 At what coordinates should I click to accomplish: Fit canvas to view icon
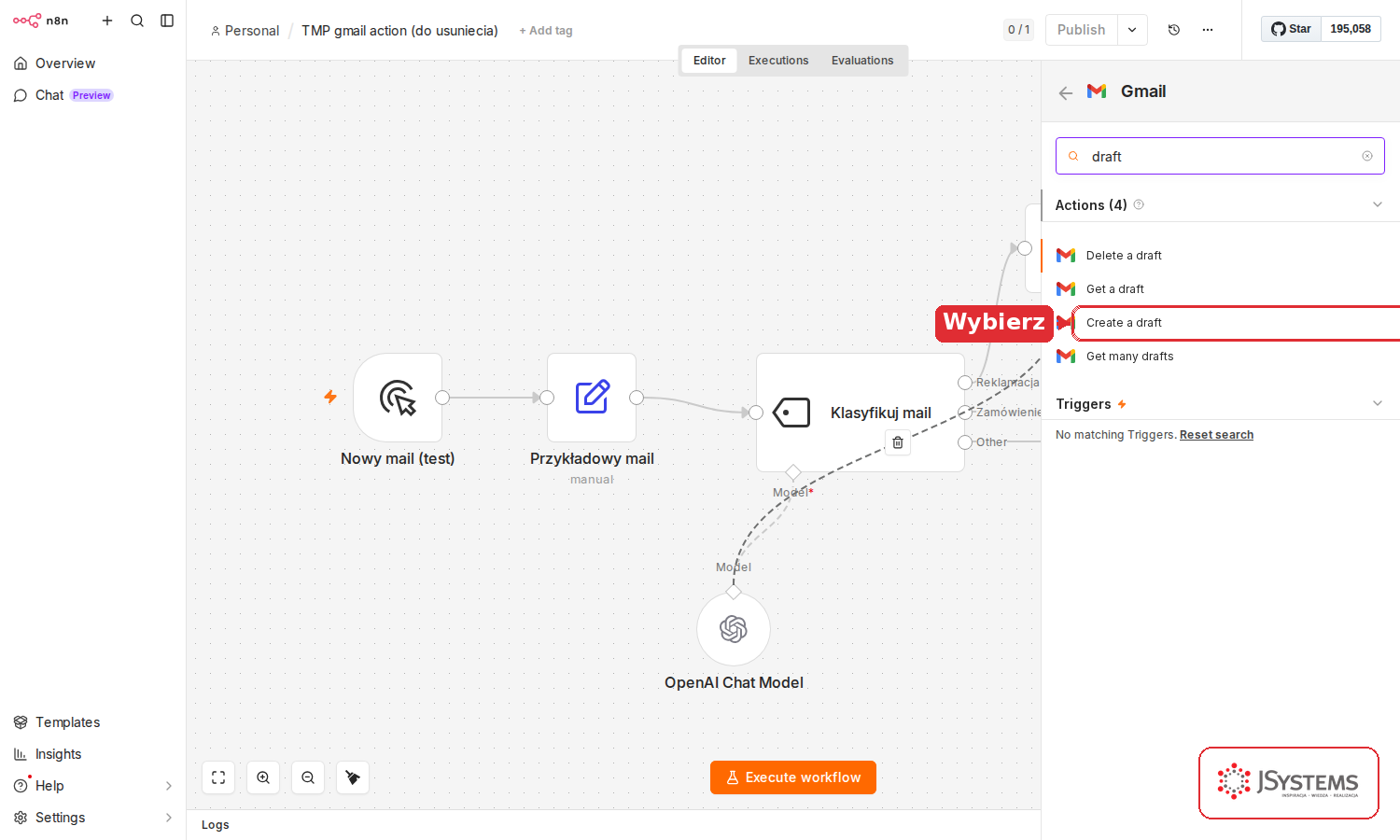[x=218, y=777]
